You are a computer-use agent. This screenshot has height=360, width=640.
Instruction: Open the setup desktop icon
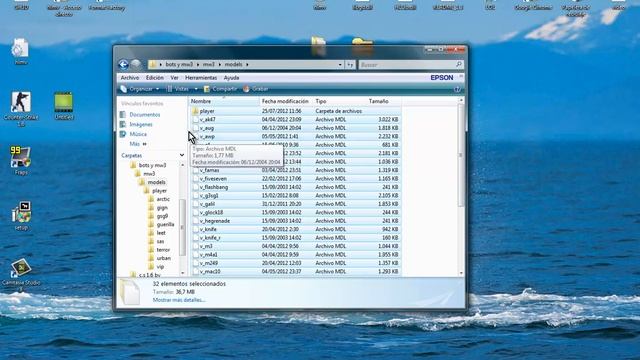21,212
